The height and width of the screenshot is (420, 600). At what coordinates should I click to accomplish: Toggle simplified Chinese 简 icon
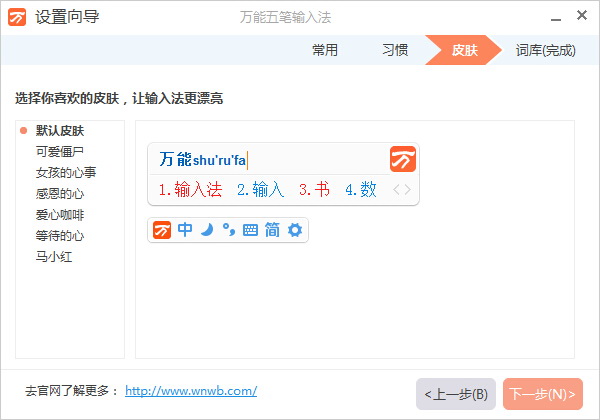(272, 230)
